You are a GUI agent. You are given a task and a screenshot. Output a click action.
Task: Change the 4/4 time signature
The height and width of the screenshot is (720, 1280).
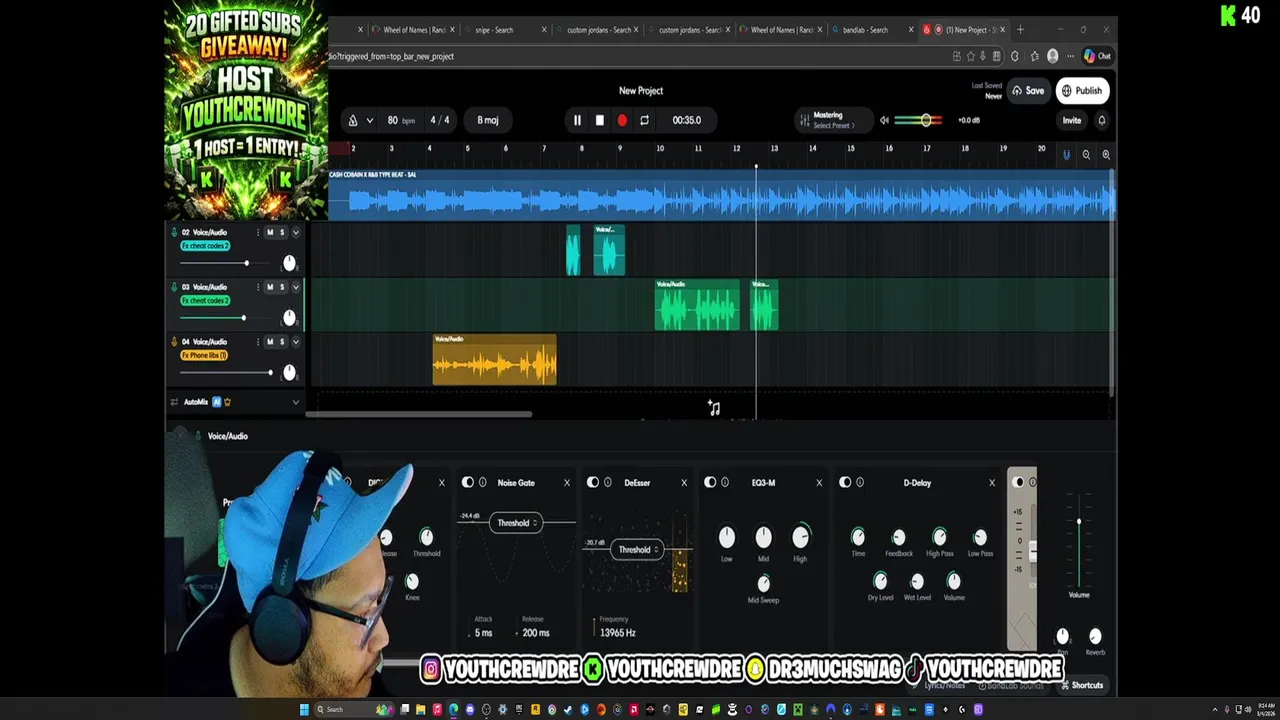click(439, 120)
